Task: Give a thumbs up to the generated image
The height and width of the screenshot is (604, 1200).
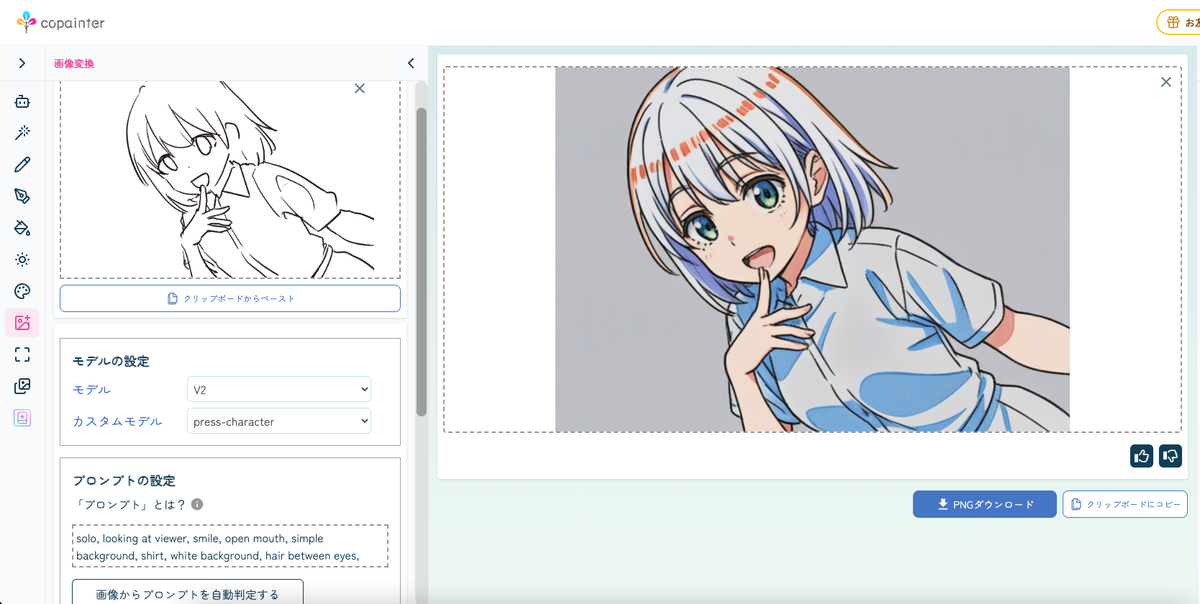Action: pos(1141,456)
